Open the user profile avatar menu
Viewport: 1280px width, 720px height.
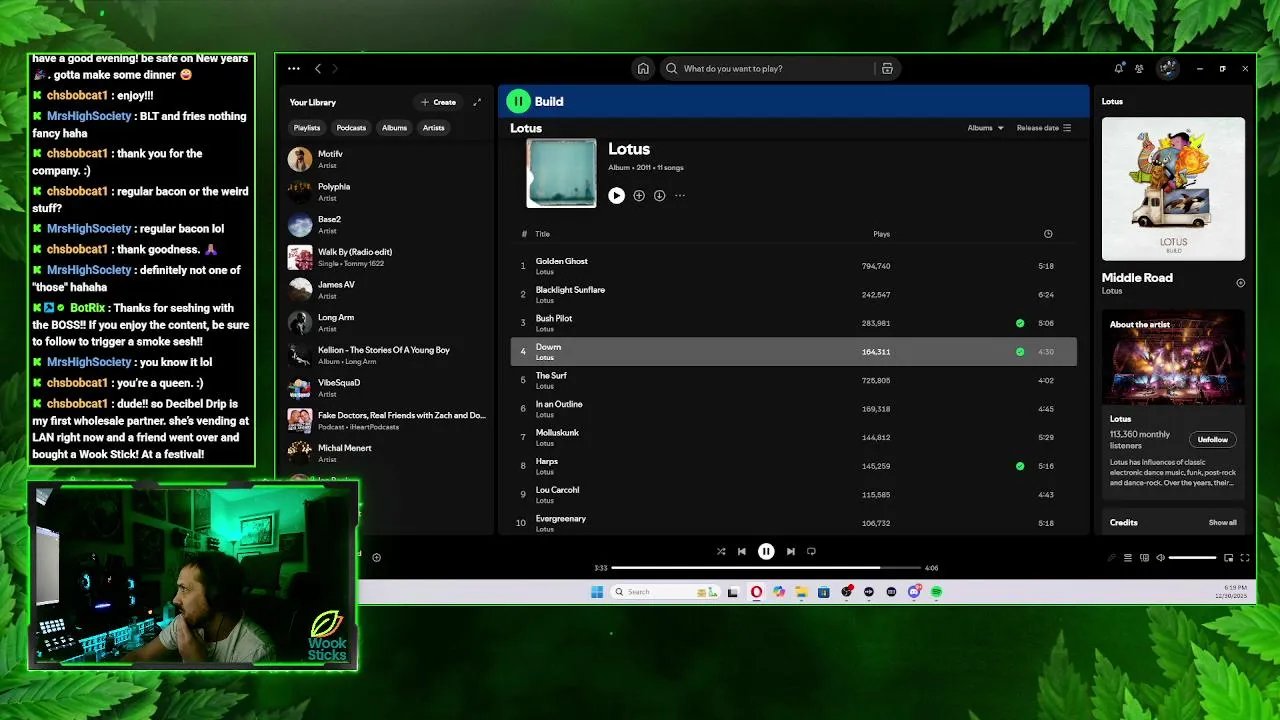1167,68
